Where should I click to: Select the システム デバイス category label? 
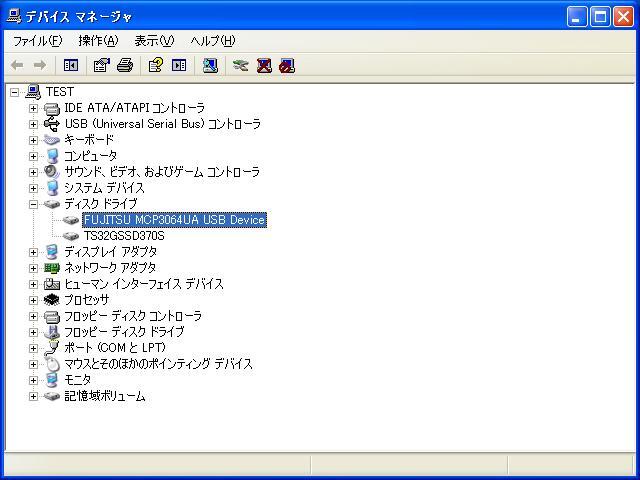(x=104, y=188)
